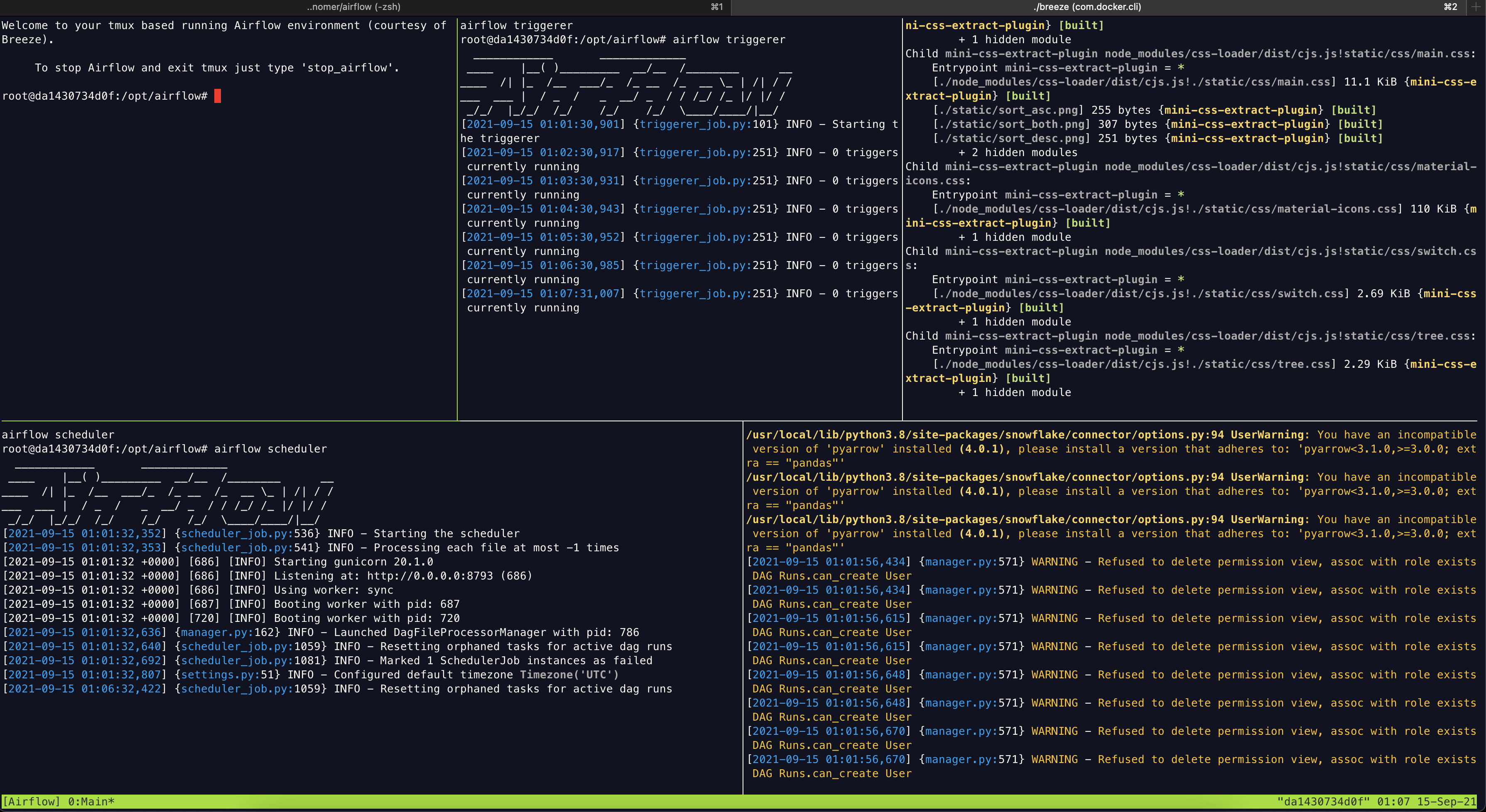Click the http://0.0.0.0:8793 listening URL
1486x812 pixels.
[x=430, y=575]
